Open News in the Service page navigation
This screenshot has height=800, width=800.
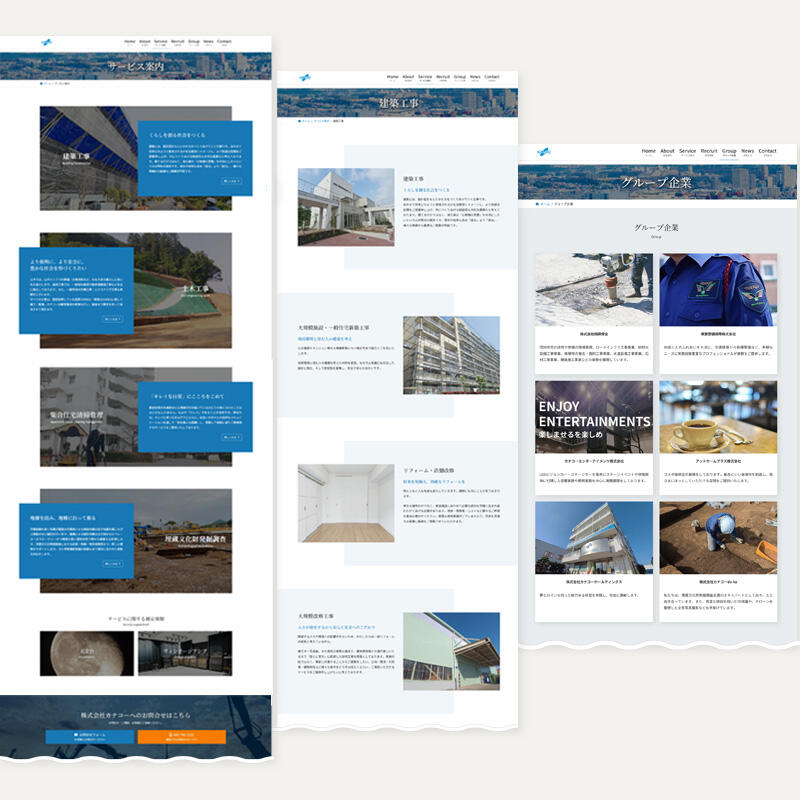tap(208, 42)
